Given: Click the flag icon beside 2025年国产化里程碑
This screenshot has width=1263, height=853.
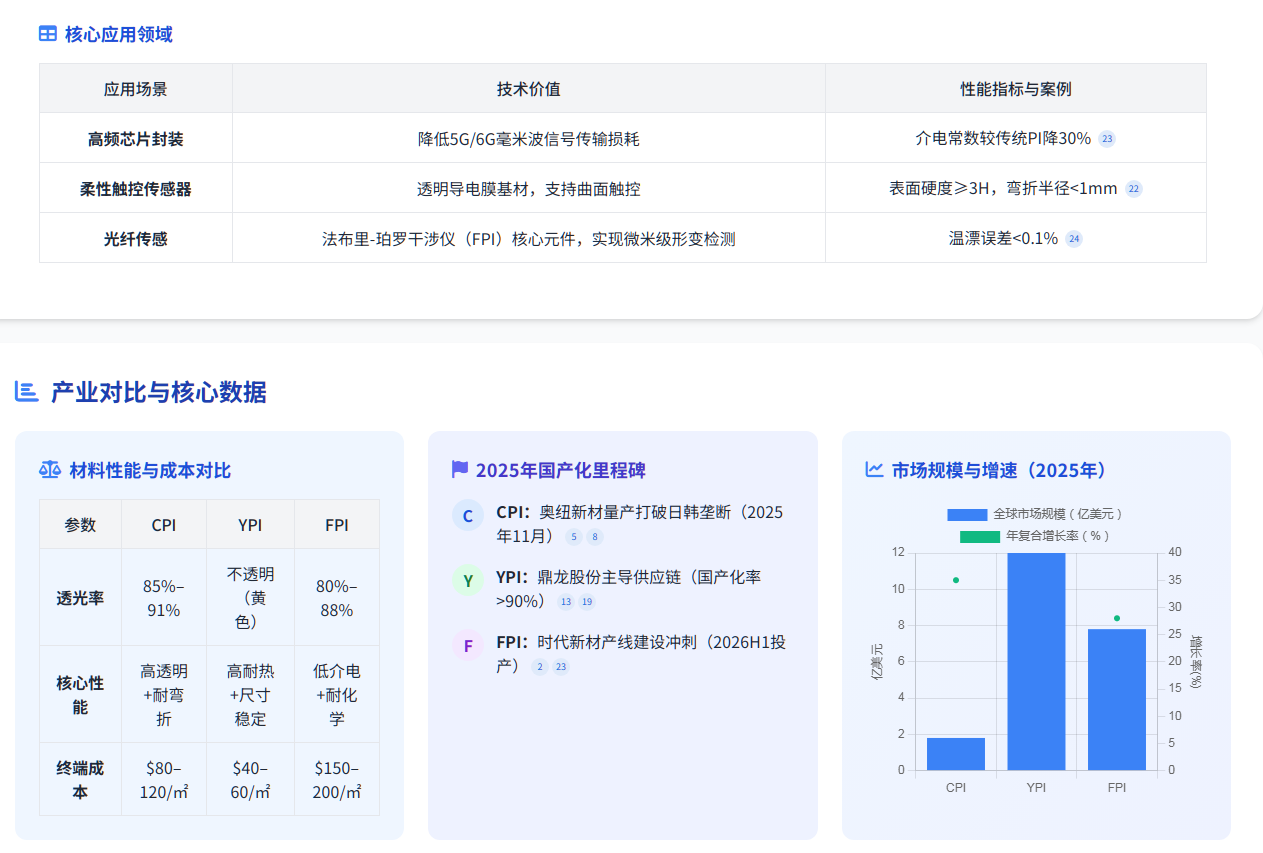Looking at the screenshot, I should pos(460,470).
